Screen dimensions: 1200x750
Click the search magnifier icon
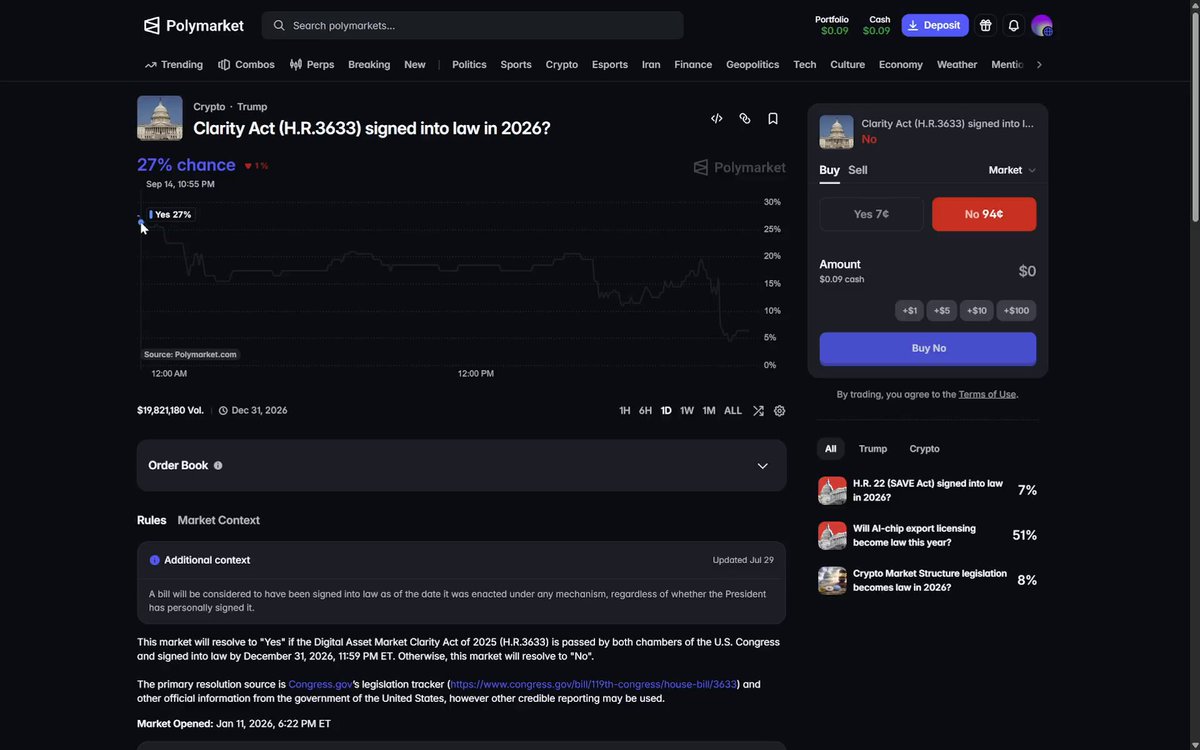click(279, 25)
